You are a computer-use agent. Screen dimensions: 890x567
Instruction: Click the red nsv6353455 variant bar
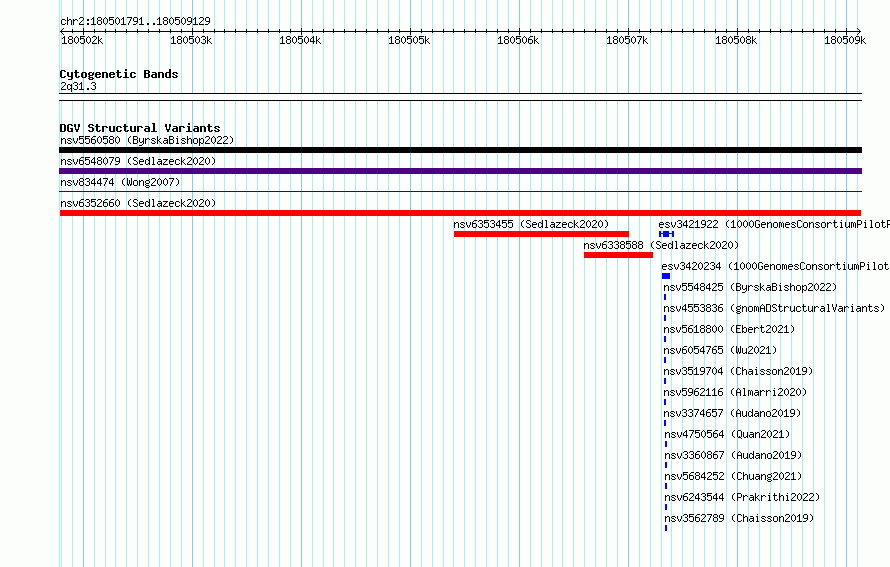click(x=541, y=234)
